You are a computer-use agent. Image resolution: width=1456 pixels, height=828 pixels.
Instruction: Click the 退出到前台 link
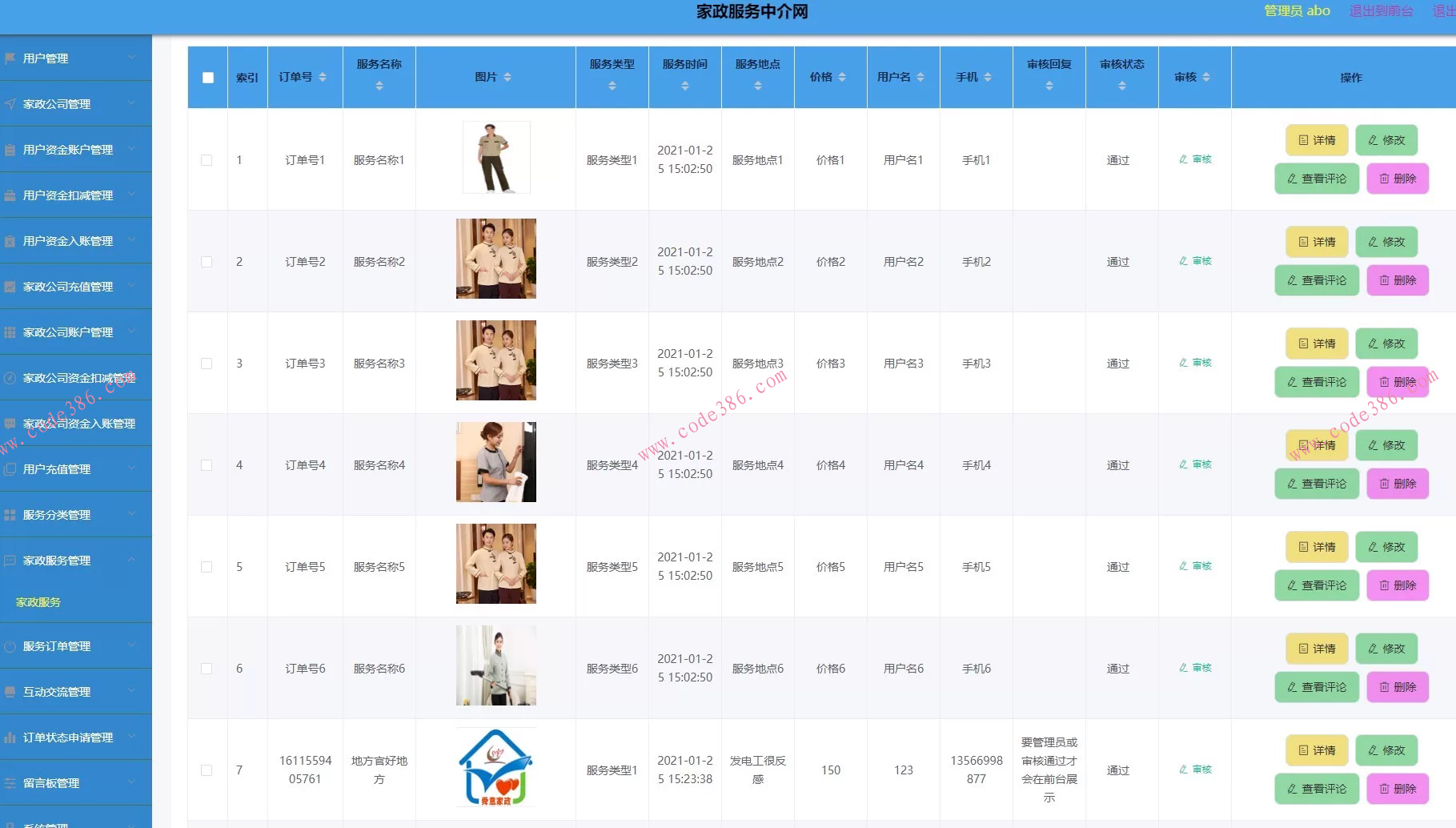(1381, 11)
